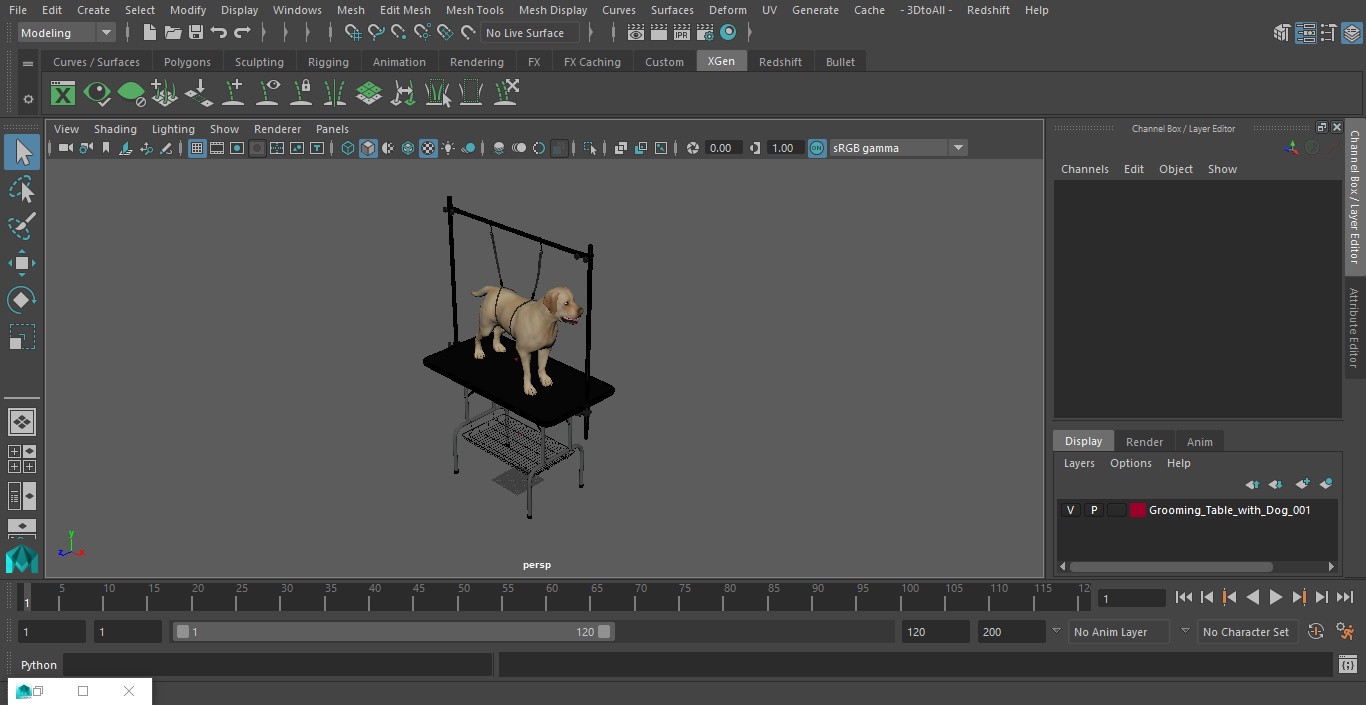Viewport: 1366px width, 705px height.
Task: Switch to the Rigging shelf tab
Action: coord(328,62)
